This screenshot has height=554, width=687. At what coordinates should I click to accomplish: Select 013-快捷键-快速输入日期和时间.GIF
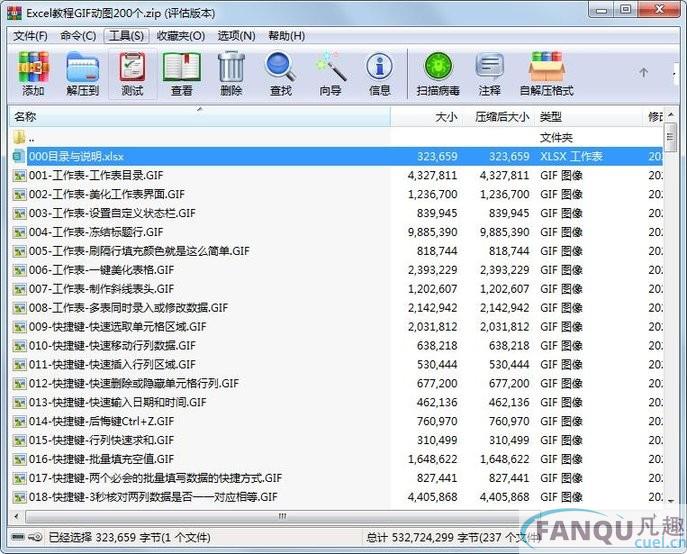tap(117, 402)
